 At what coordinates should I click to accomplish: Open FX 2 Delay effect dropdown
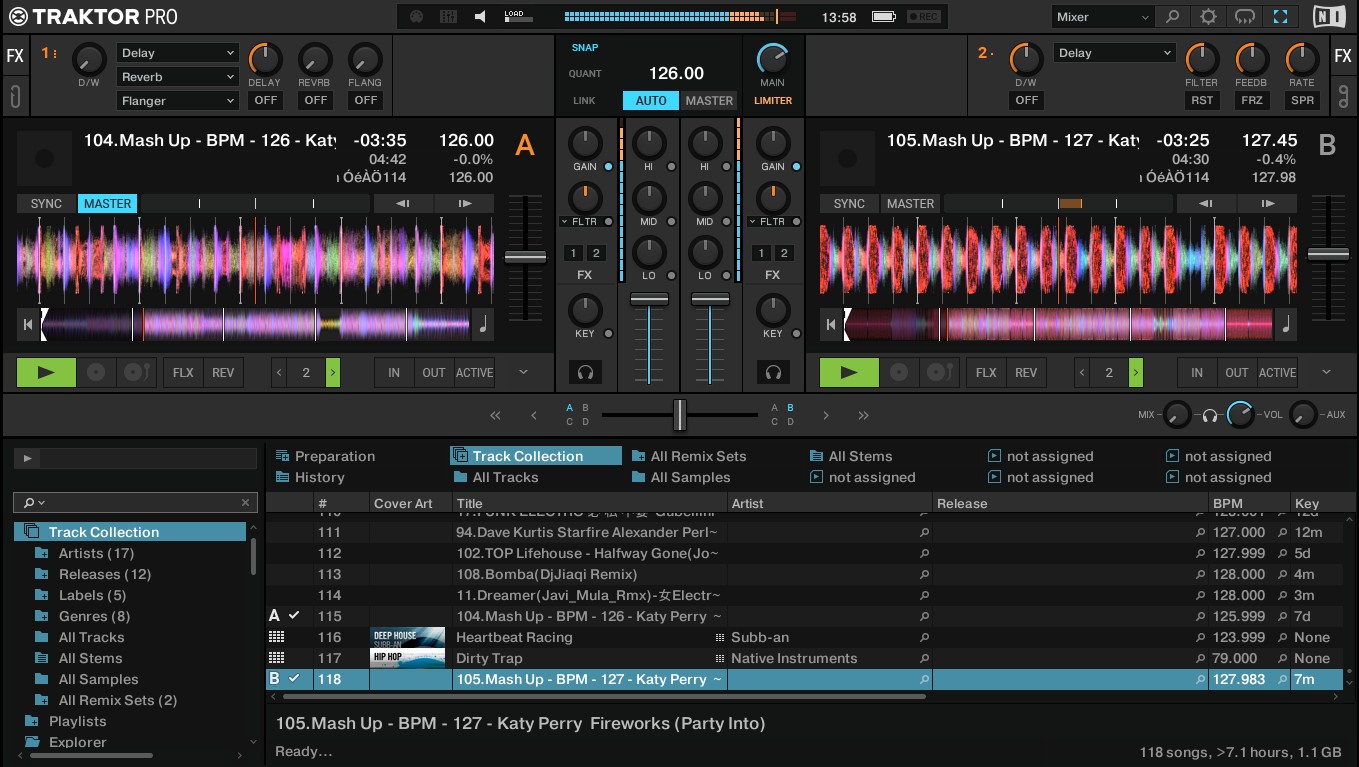click(1114, 53)
